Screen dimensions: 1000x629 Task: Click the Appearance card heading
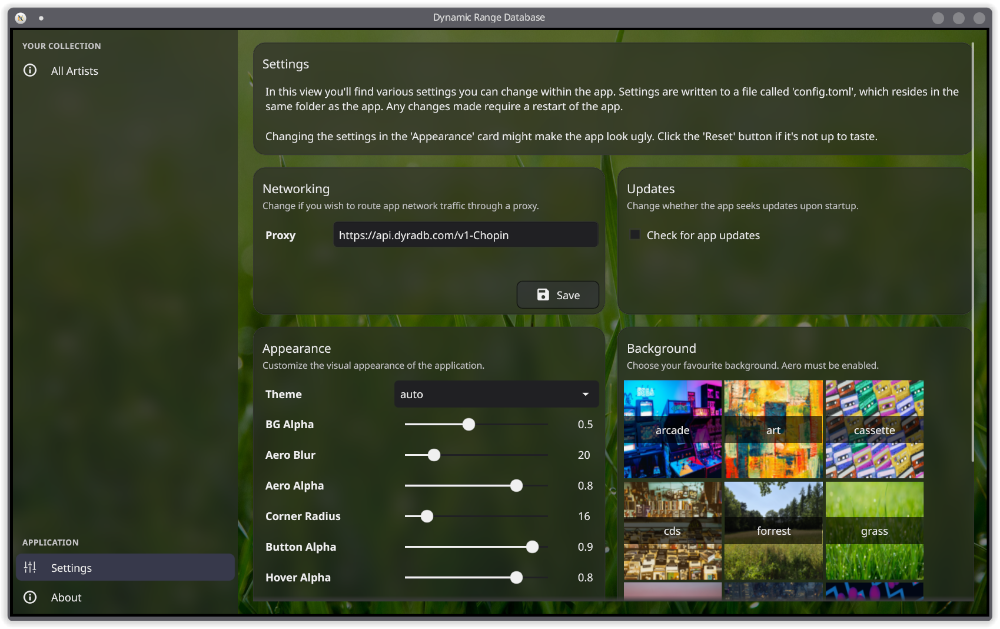pos(297,349)
